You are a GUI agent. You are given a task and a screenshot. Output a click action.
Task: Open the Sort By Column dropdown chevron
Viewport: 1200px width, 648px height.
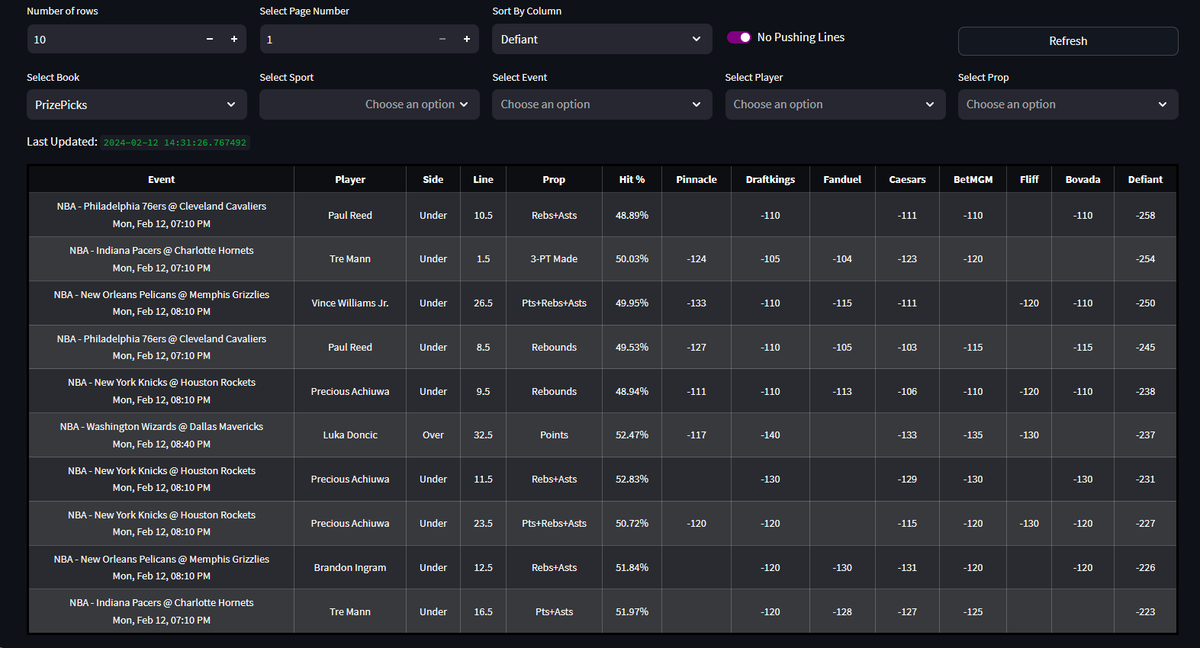click(x=695, y=38)
